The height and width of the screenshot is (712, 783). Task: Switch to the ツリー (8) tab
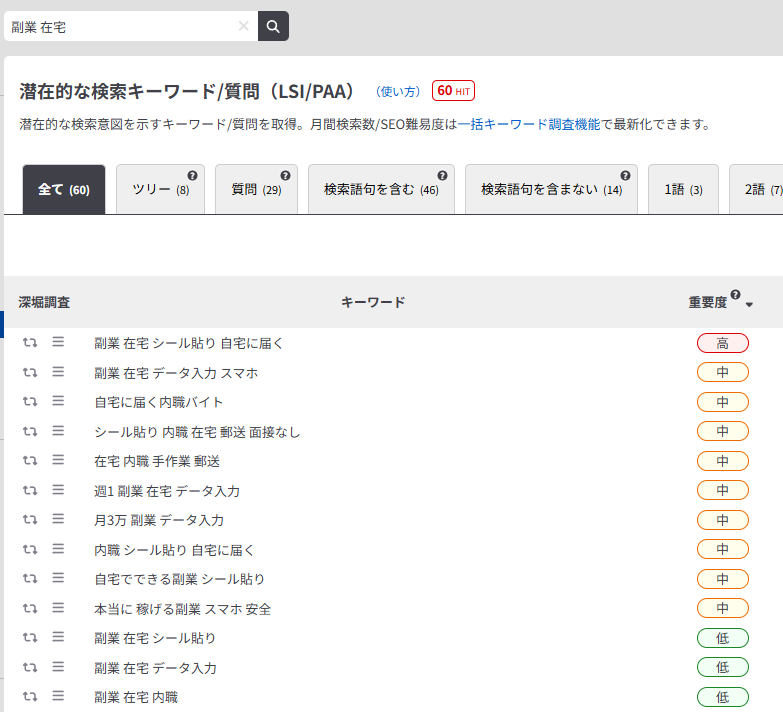[x=160, y=190]
